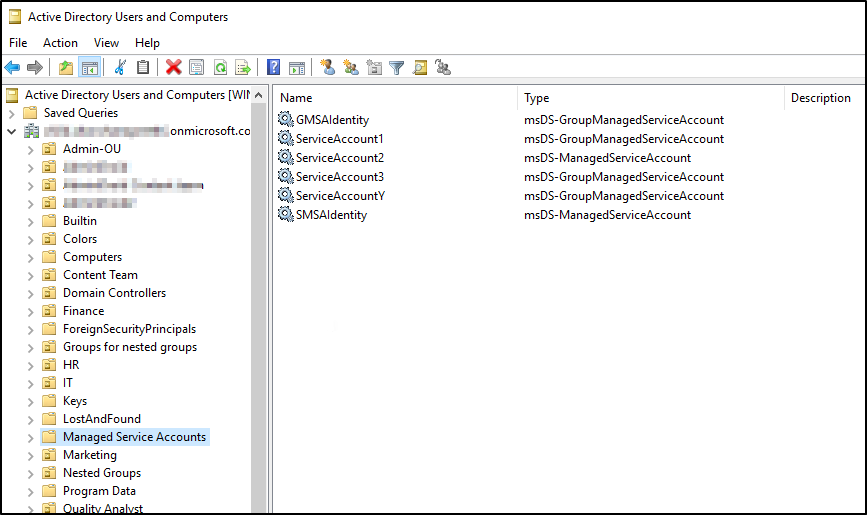Select the Finance folder in tree
This screenshot has height=515, width=867.
click(83, 311)
